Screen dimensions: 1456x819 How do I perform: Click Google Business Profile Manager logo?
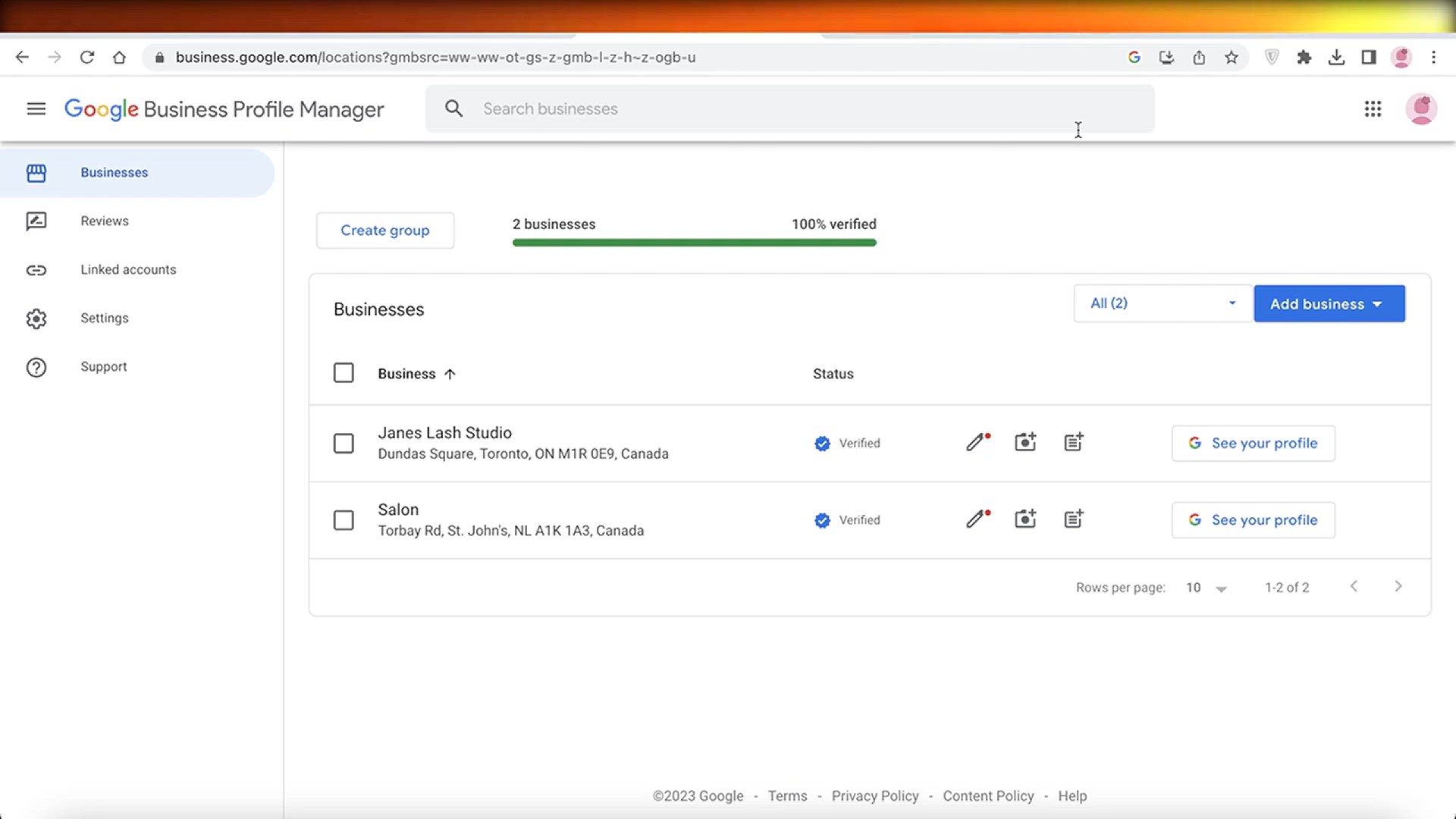(224, 109)
